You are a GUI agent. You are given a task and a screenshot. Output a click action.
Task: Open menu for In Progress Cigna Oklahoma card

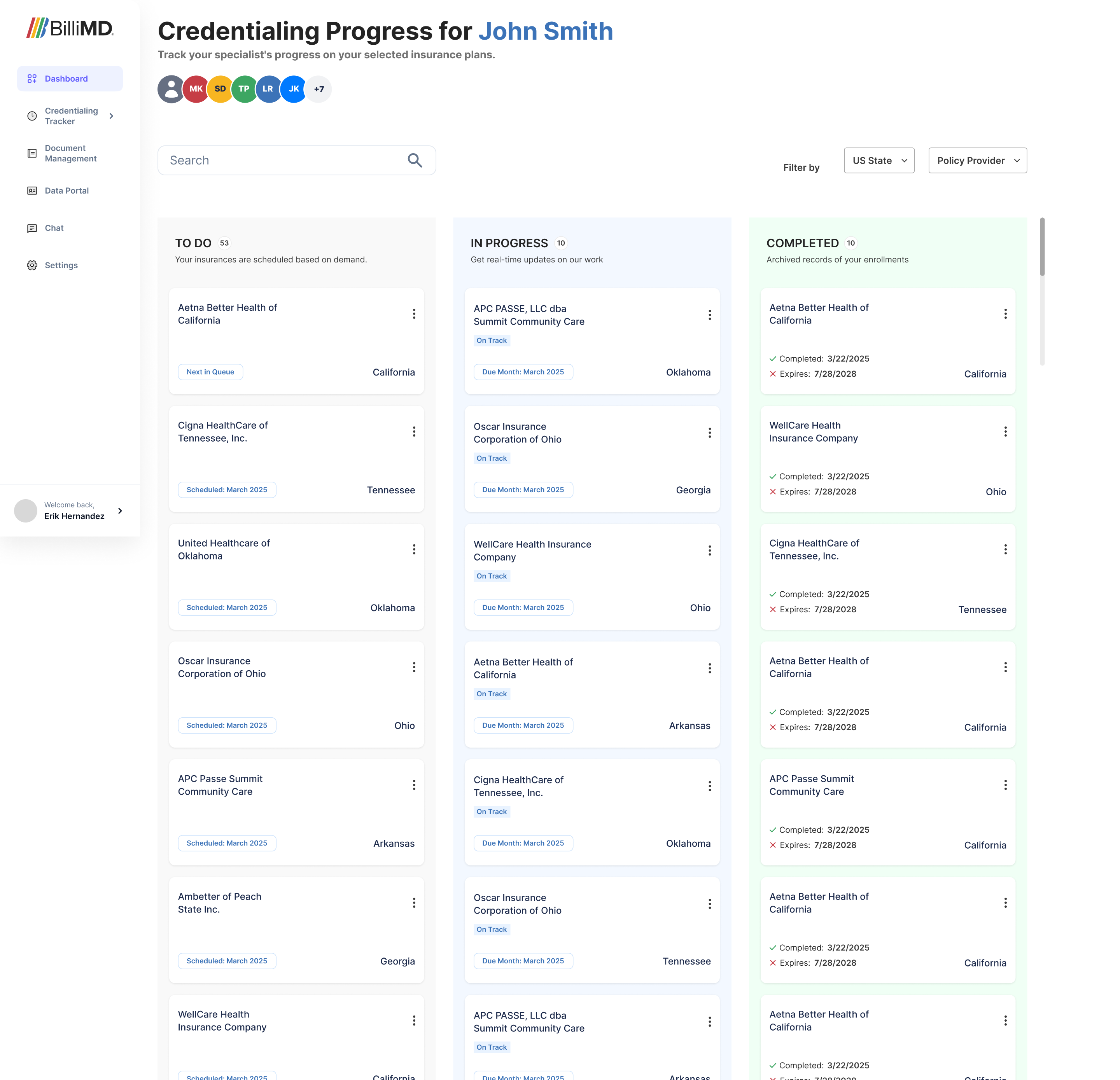[710, 786]
